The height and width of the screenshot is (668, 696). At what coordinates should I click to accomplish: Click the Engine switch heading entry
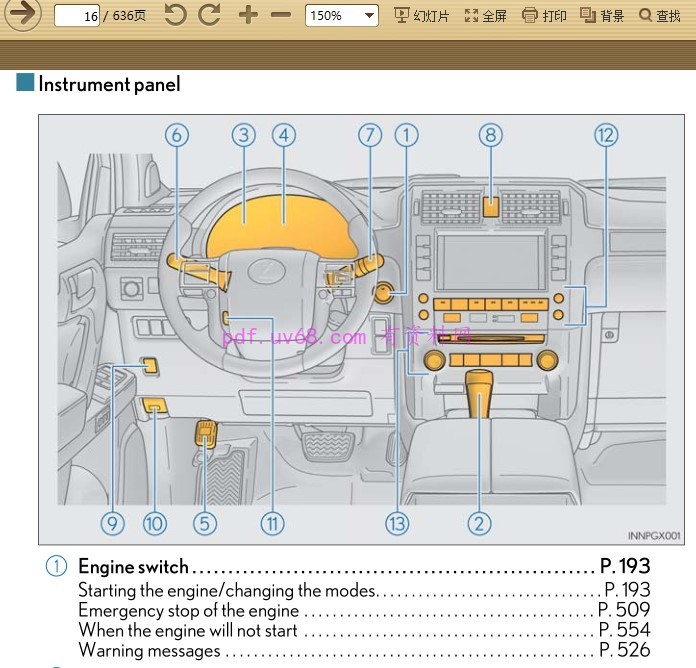point(133,567)
